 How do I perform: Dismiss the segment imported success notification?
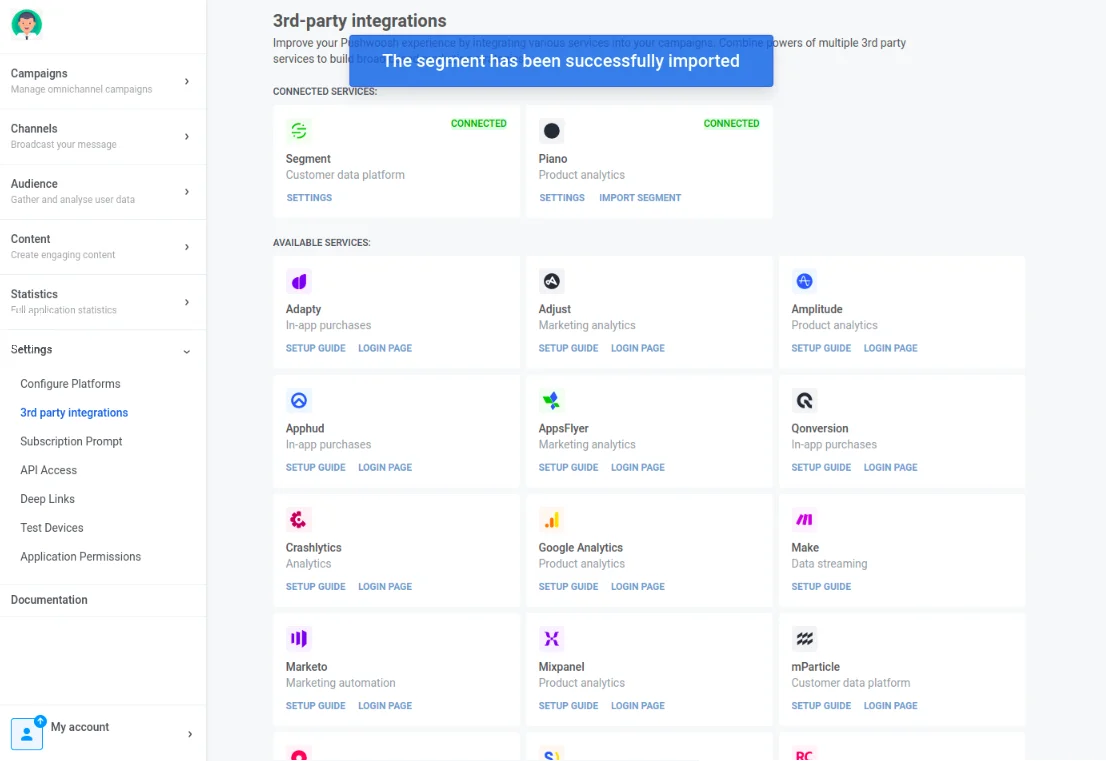pos(561,61)
